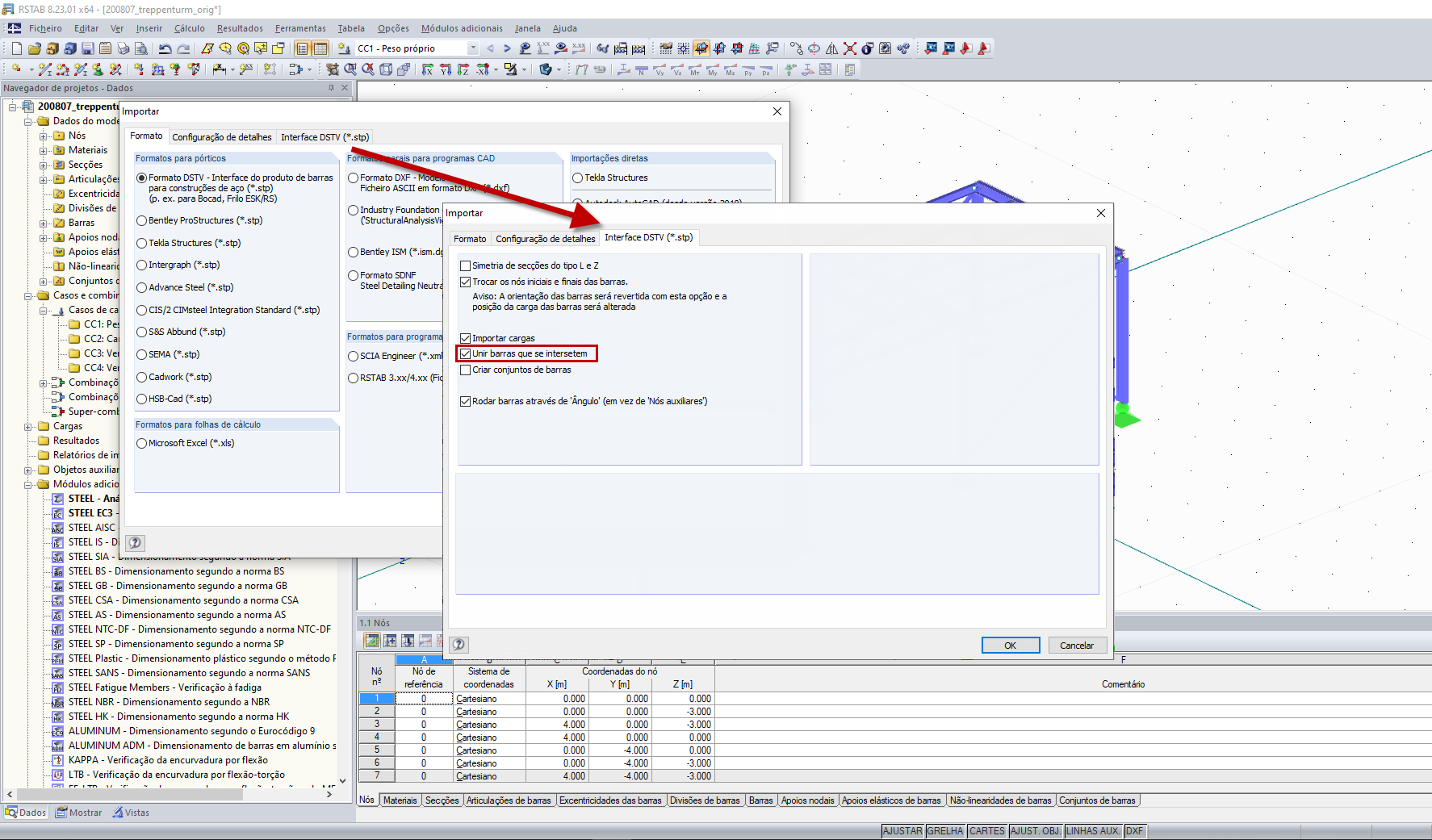Collapse the Módulos adicionais tree node

pos(28,484)
